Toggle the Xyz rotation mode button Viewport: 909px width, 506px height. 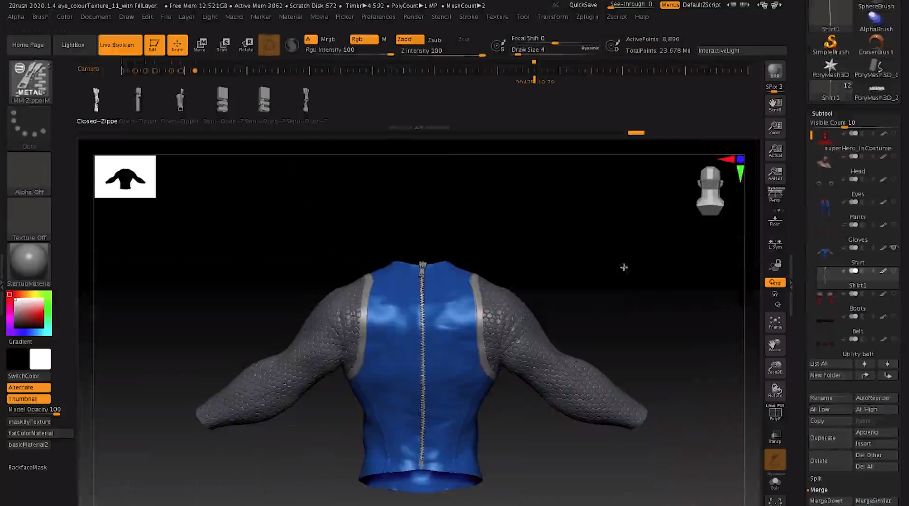tap(775, 282)
